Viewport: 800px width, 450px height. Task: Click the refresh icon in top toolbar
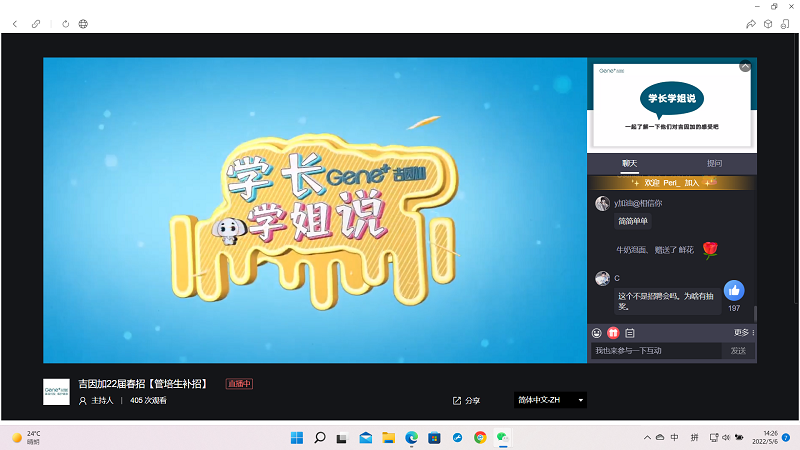coord(66,23)
